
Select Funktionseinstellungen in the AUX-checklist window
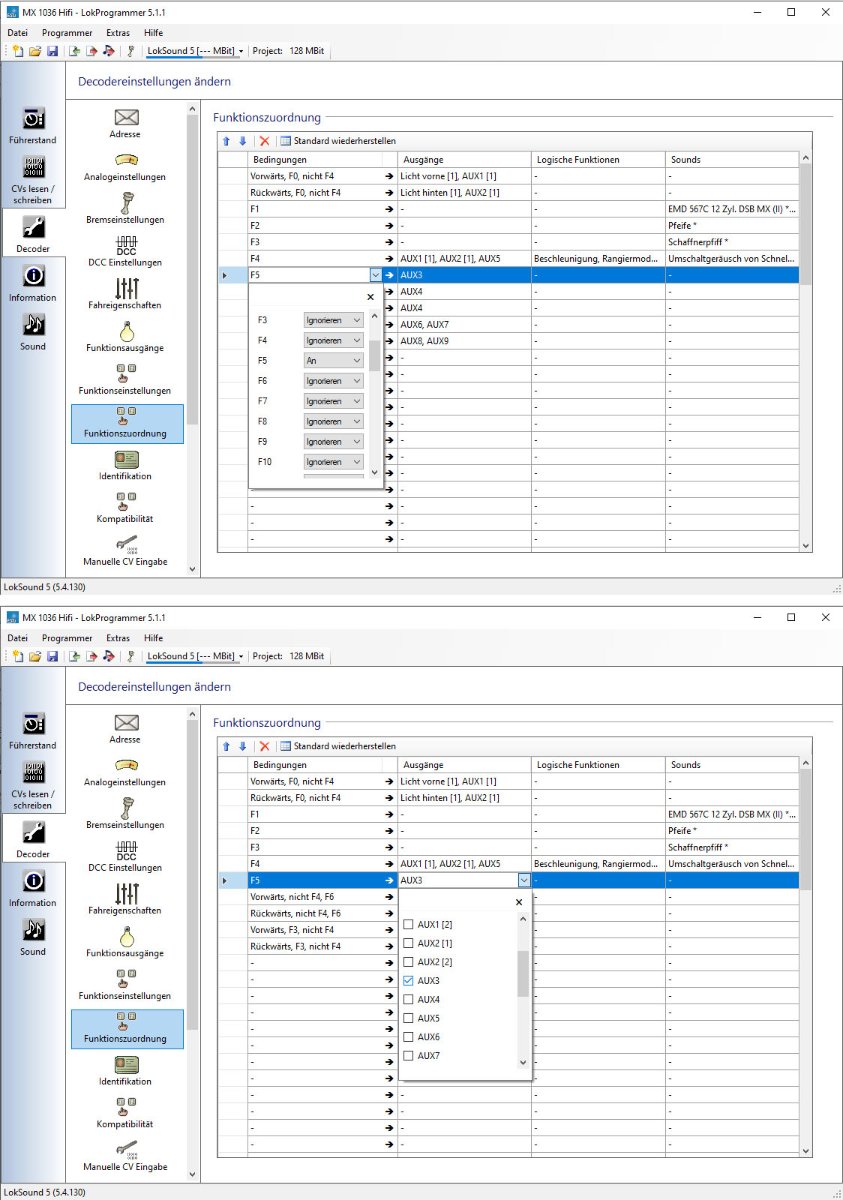pyautogui.click(x=126, y=986)
